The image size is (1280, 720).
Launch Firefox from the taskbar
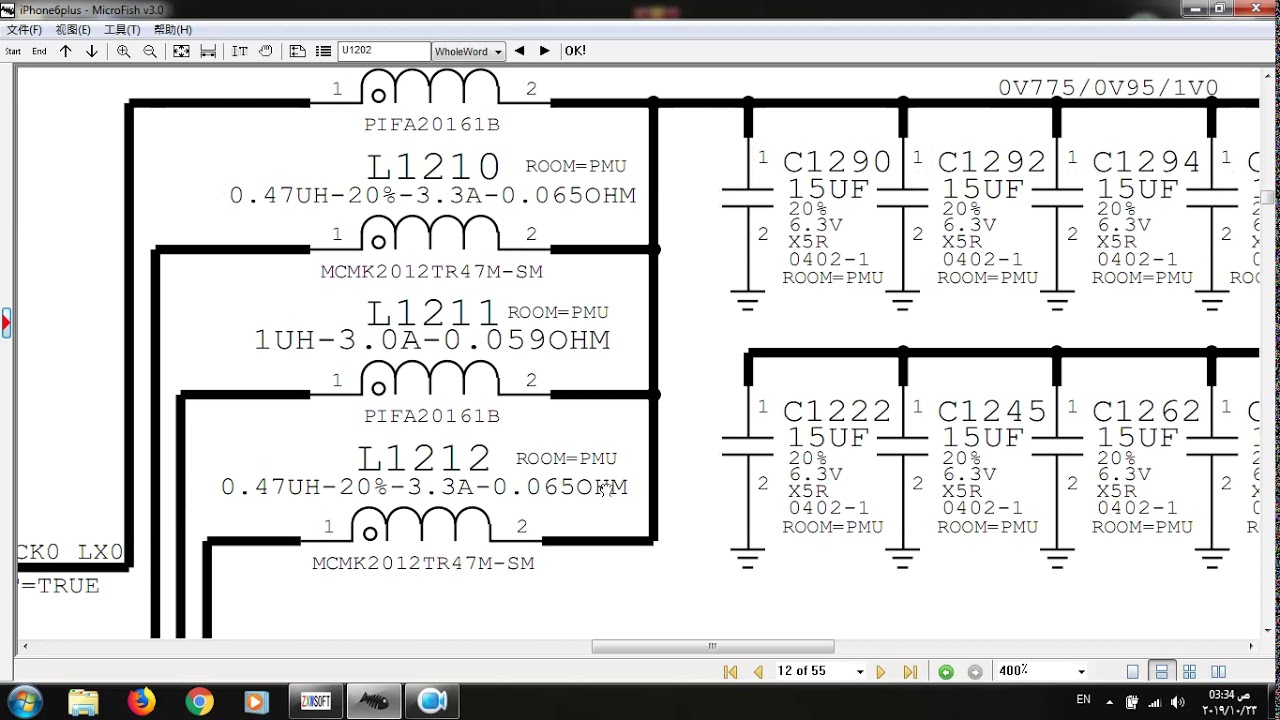pyautogui.click(x=141, y=702)
